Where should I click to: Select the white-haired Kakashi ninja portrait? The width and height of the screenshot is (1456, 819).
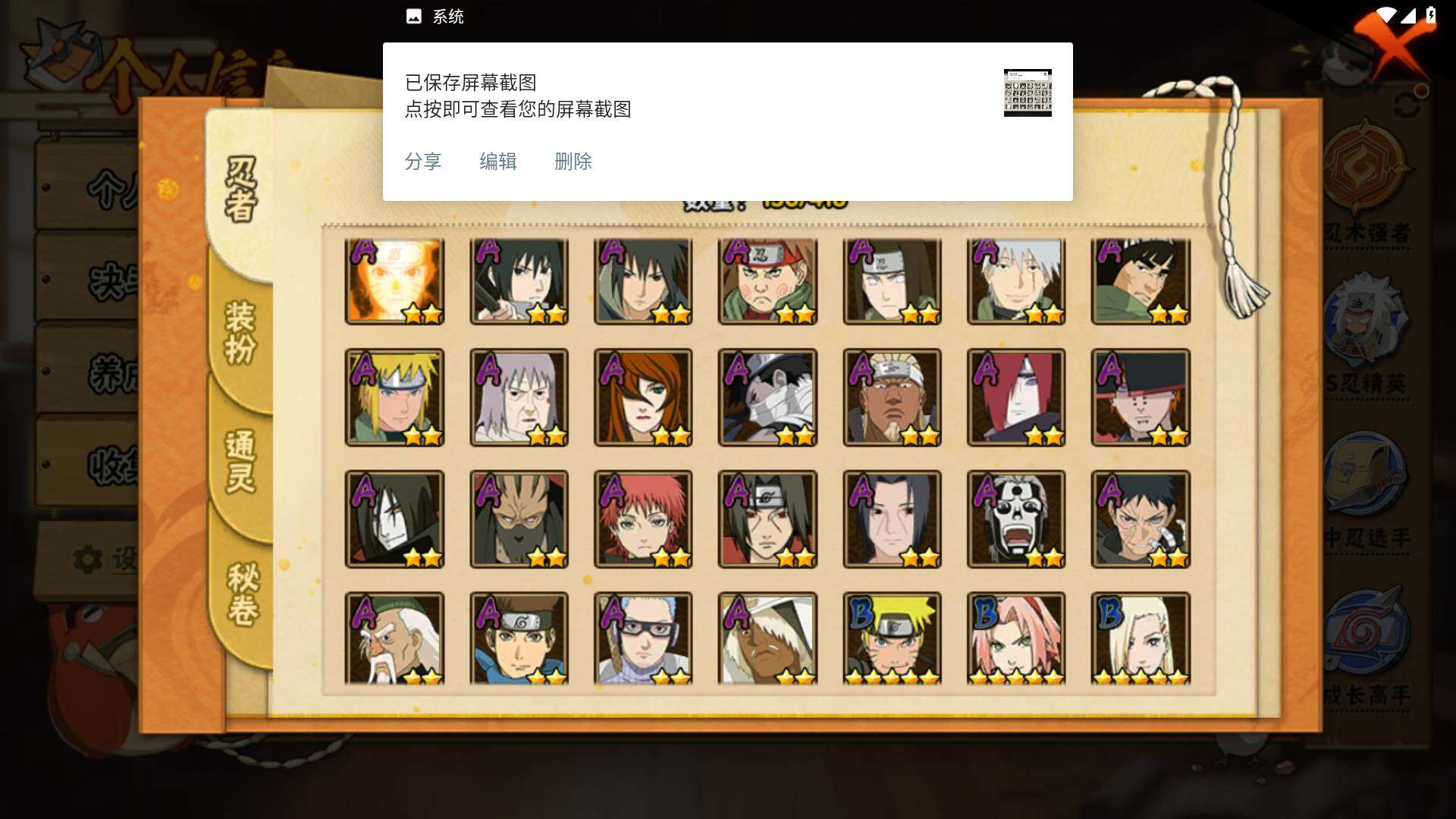point(1016,281)
